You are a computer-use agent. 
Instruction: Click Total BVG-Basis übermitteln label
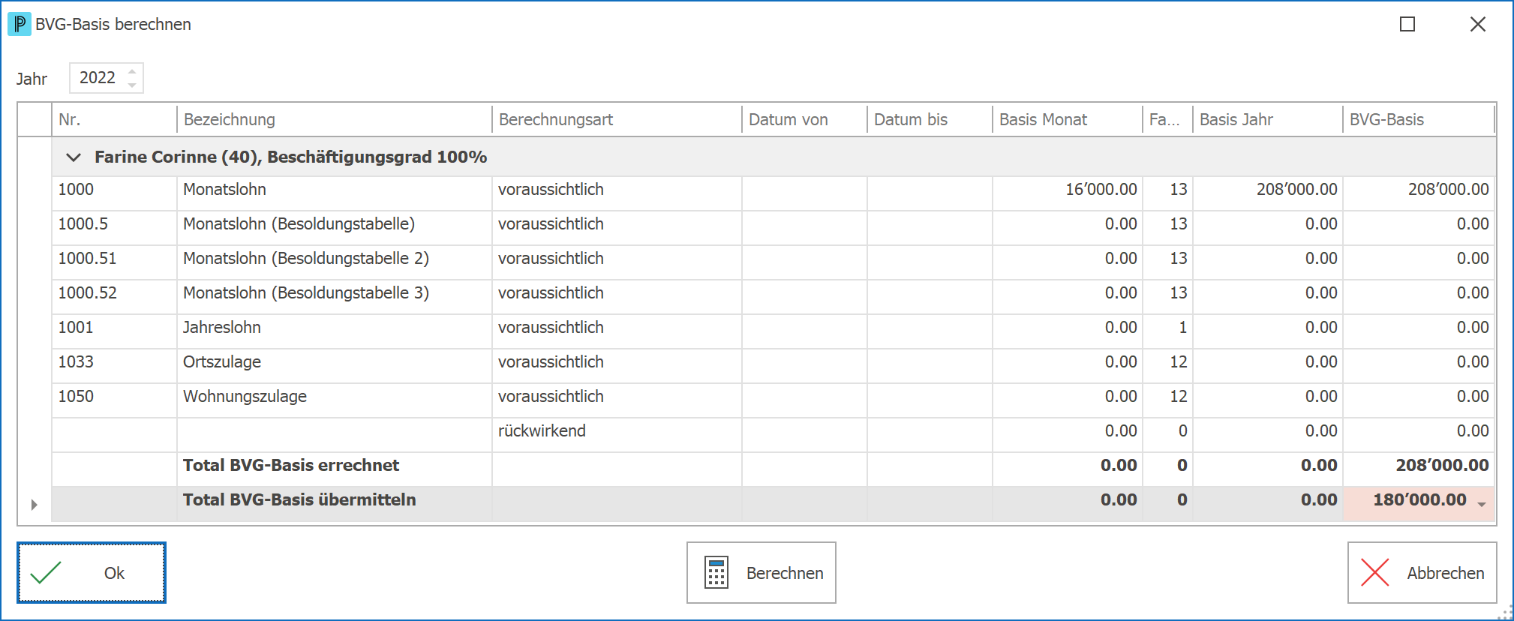(x=300, y=500)
